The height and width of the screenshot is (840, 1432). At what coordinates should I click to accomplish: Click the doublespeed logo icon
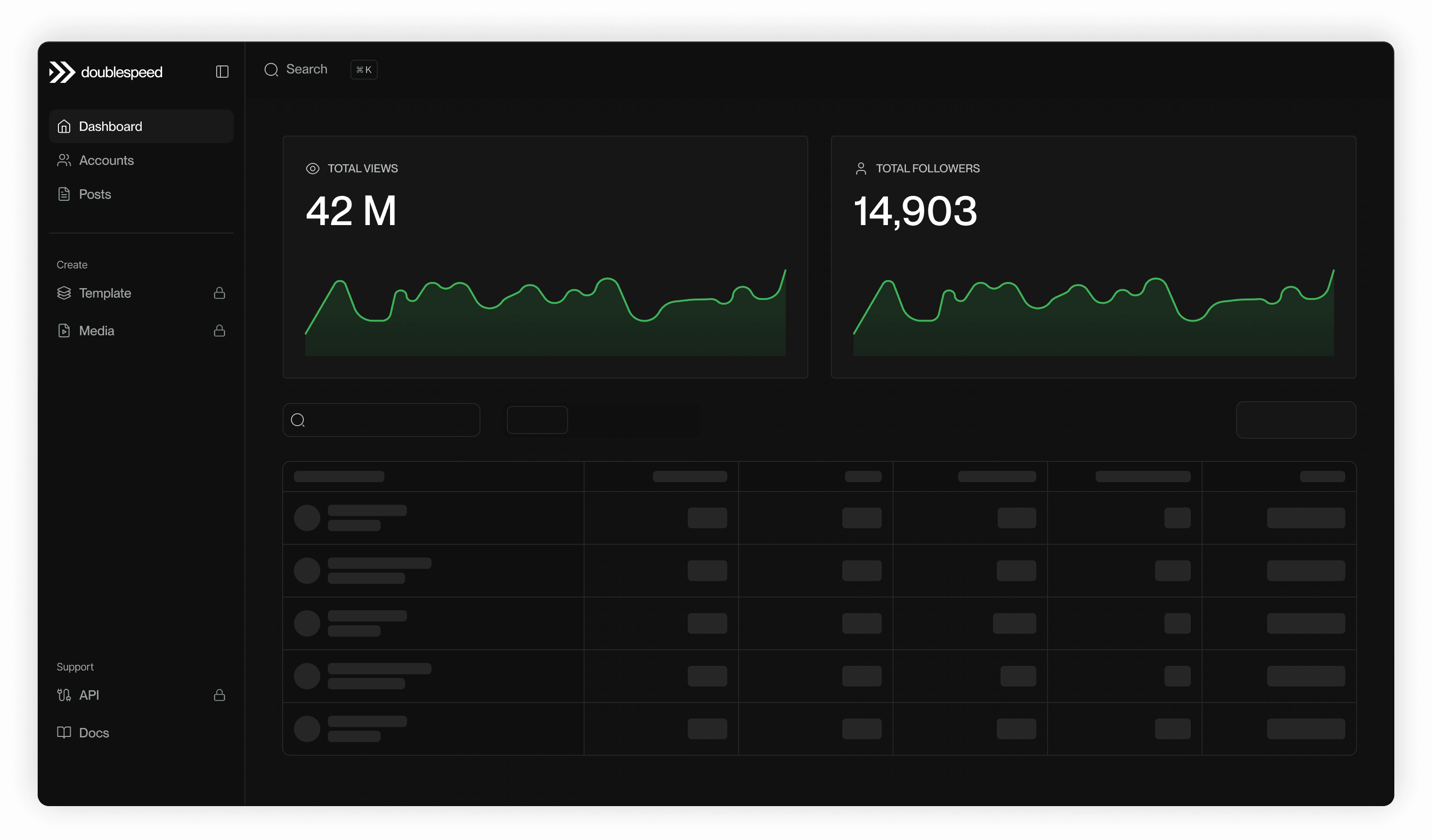62,72
